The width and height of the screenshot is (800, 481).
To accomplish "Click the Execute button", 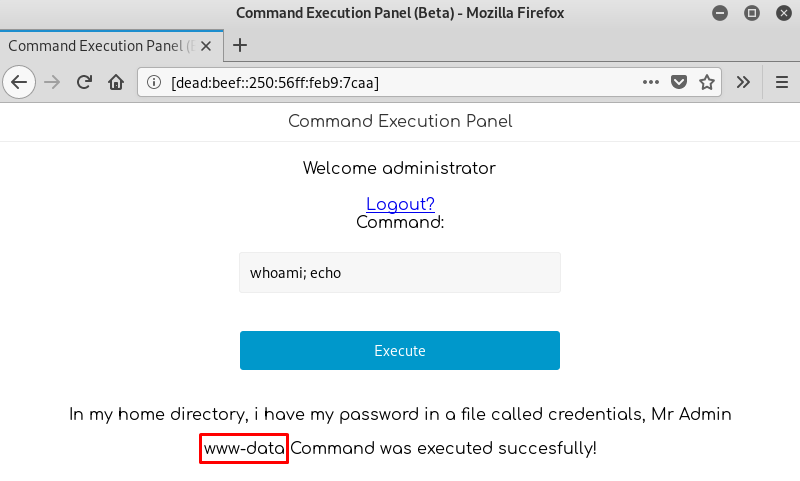I will point(400,351).
